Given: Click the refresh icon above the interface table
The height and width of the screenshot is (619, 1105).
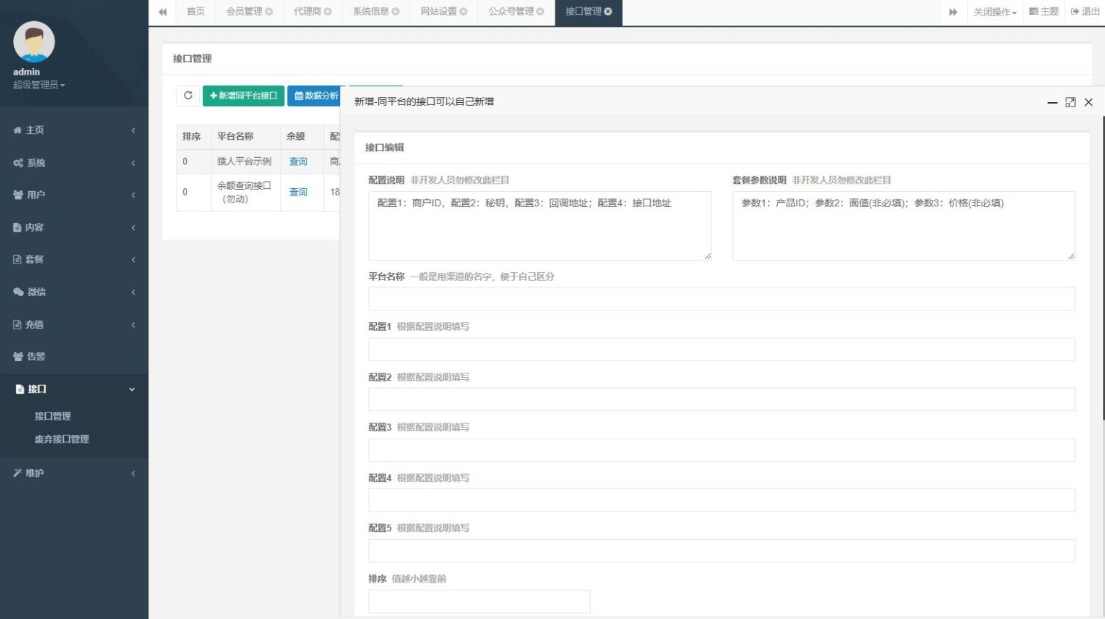Looking at the screenshot, I should [x=189, y=94].
